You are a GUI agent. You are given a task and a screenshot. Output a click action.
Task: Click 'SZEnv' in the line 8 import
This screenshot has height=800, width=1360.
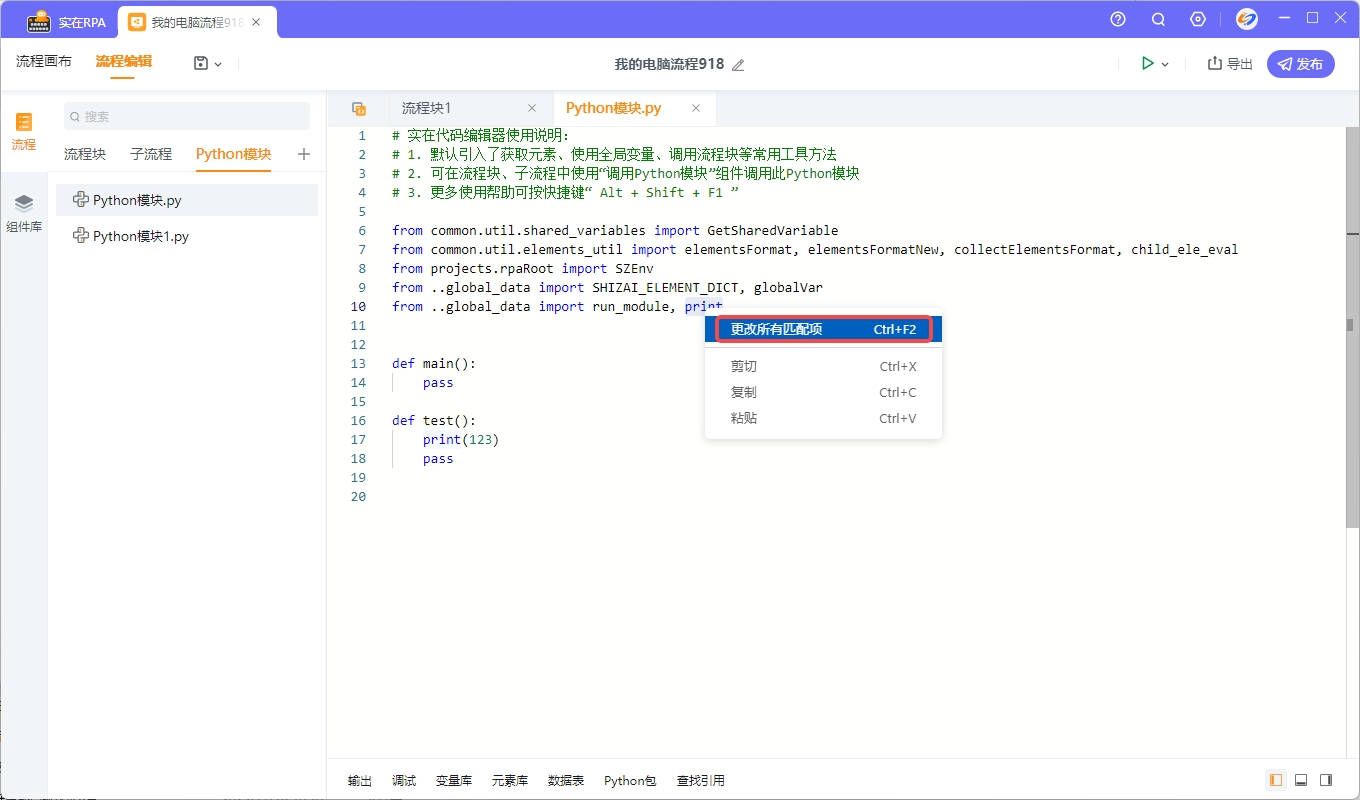tap(634, 269)
